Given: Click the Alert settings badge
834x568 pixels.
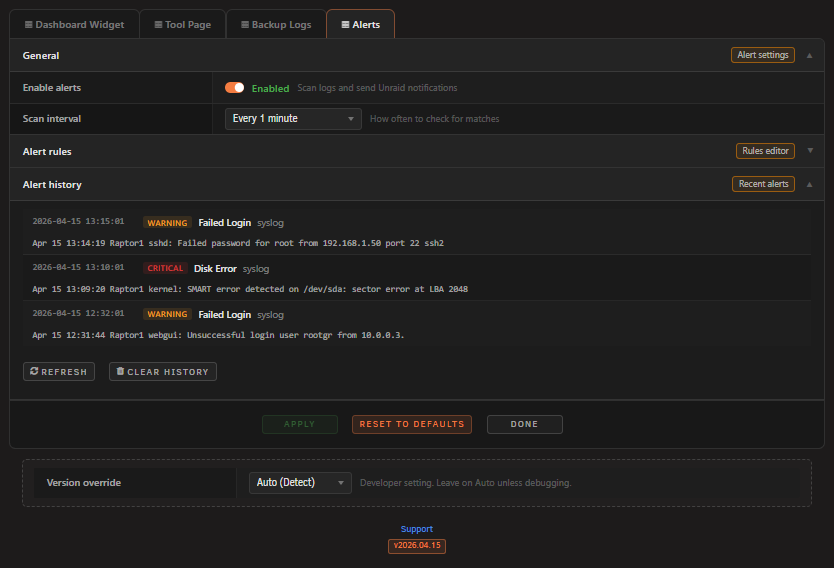Looking at the screenshot, I should point(763,55).
